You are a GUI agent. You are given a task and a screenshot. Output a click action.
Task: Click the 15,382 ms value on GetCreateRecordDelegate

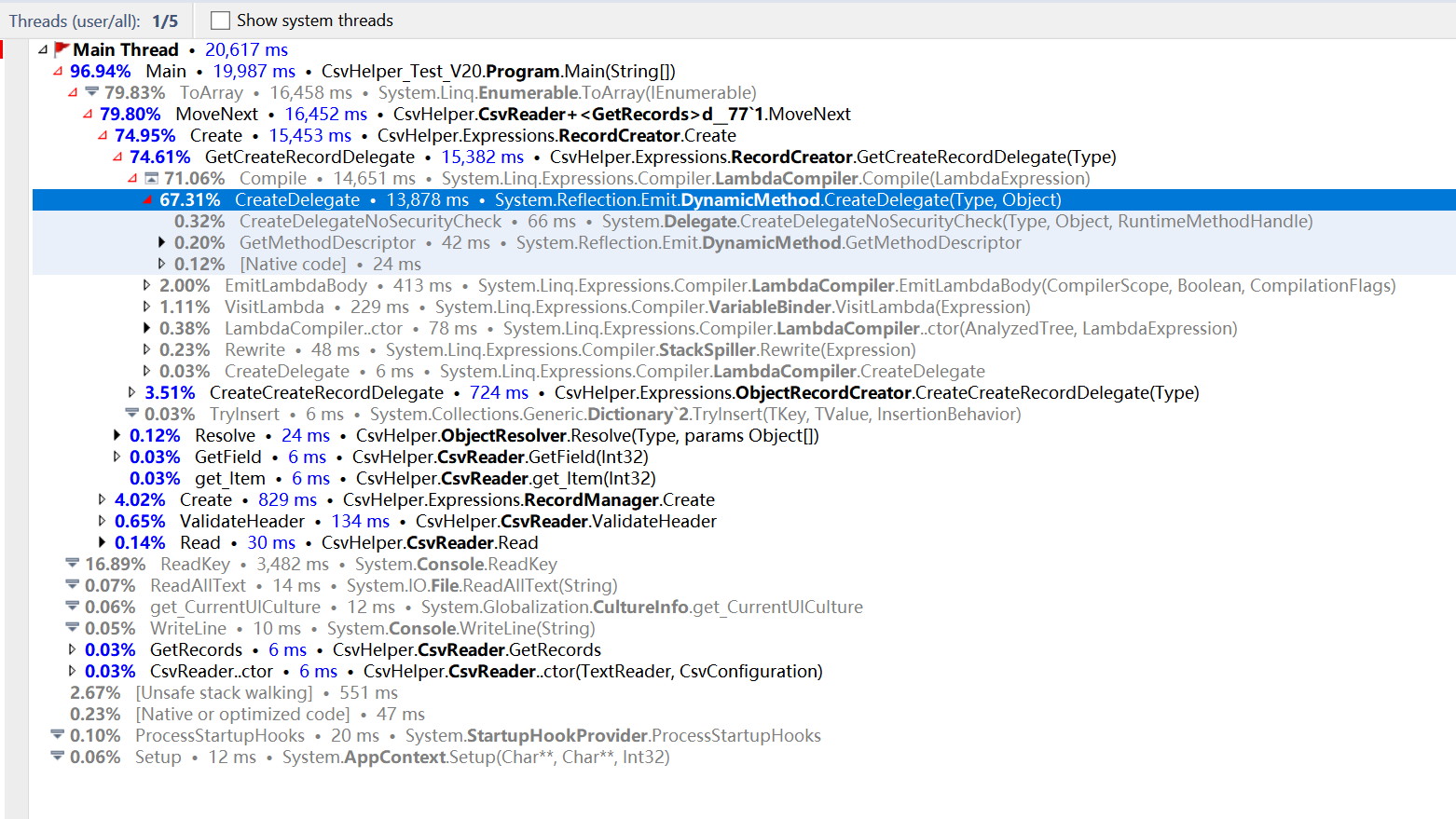(483, 157)
